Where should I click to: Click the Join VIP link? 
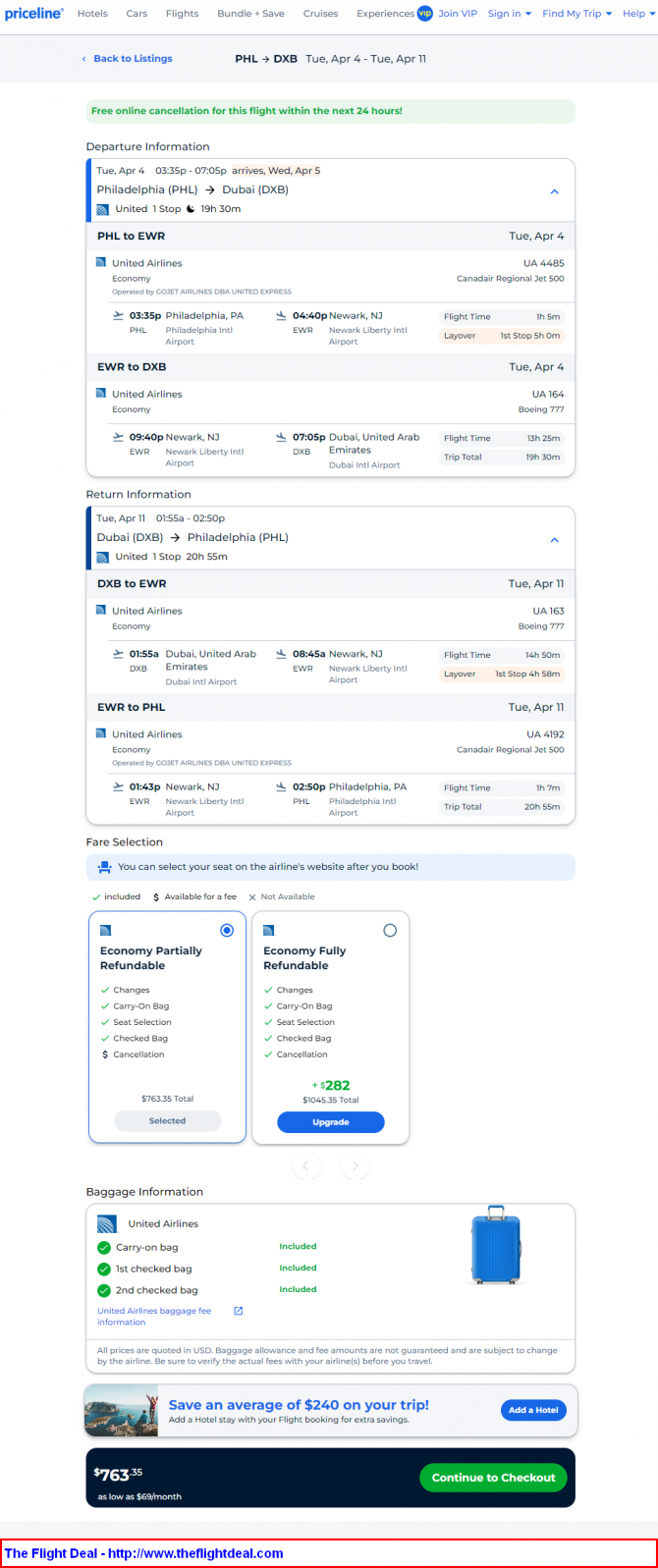[x=458, y=14]
